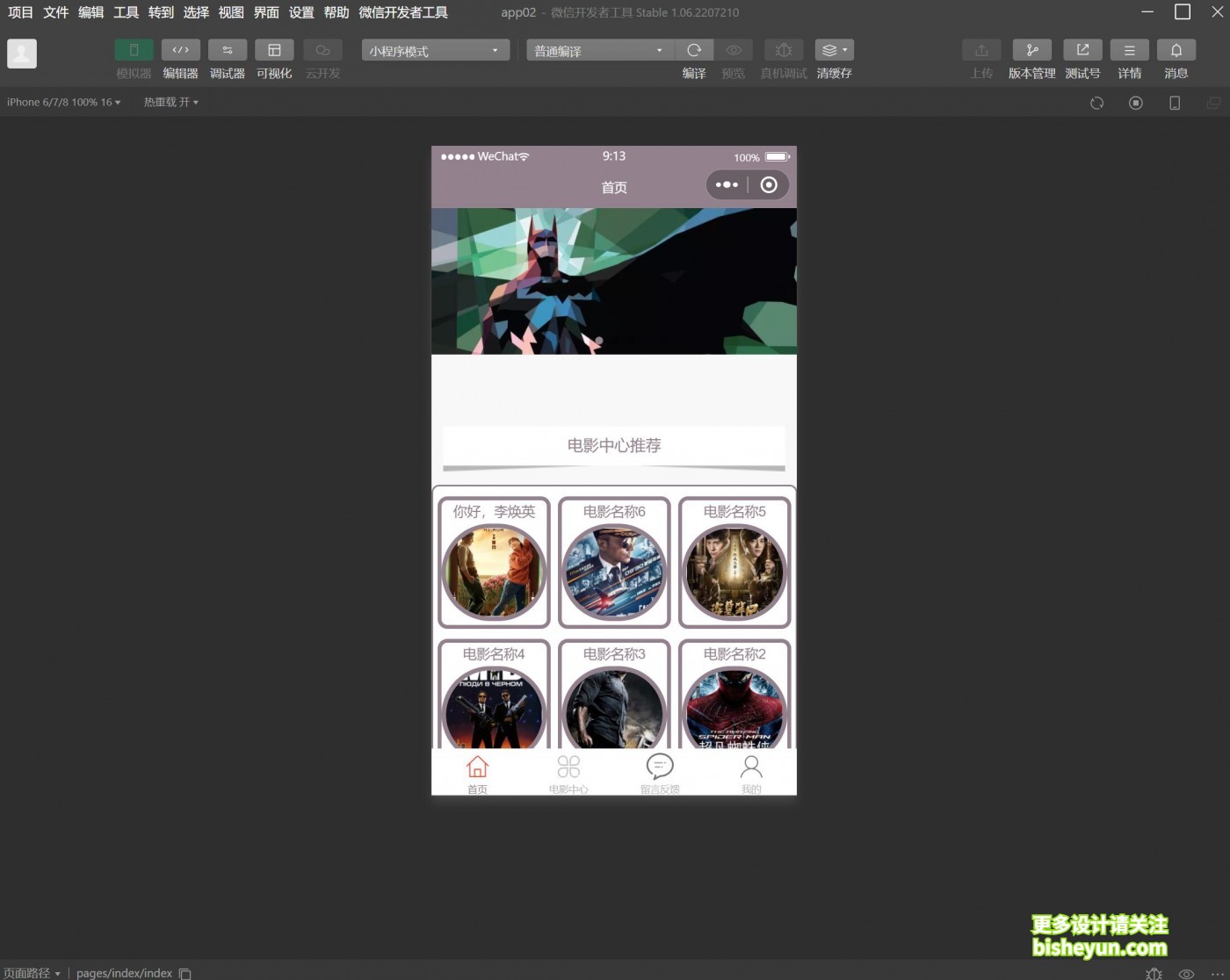
Task: Open the 帮助 menu
Action: click(x=336, y=12)
